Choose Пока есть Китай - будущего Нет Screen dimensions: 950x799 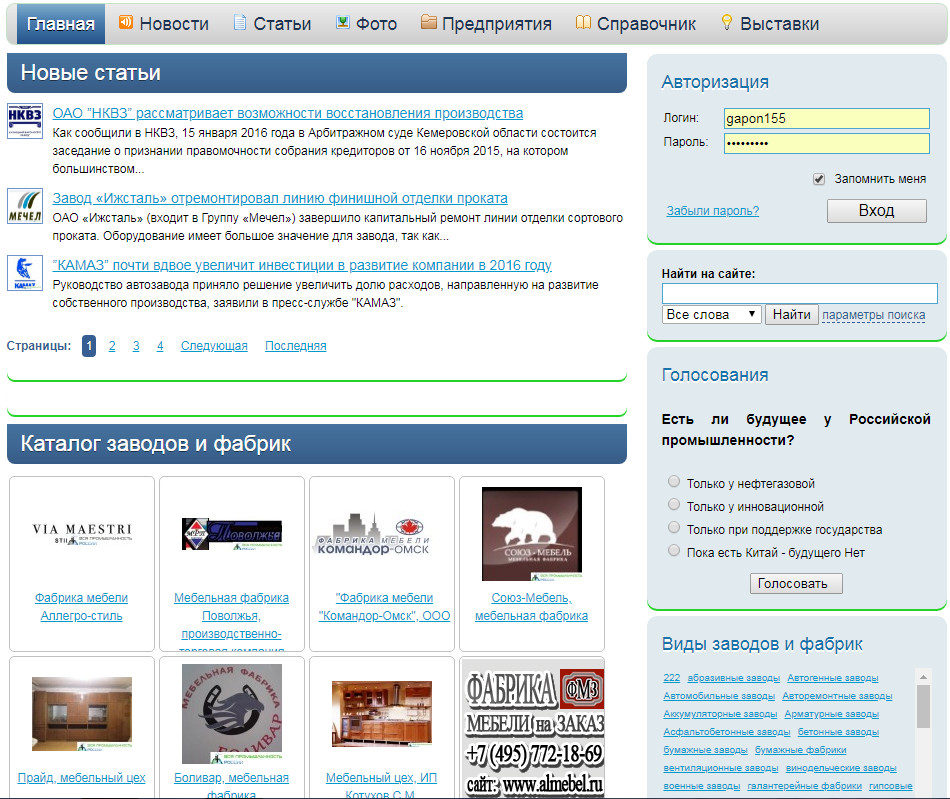click(x=674, y=550)
